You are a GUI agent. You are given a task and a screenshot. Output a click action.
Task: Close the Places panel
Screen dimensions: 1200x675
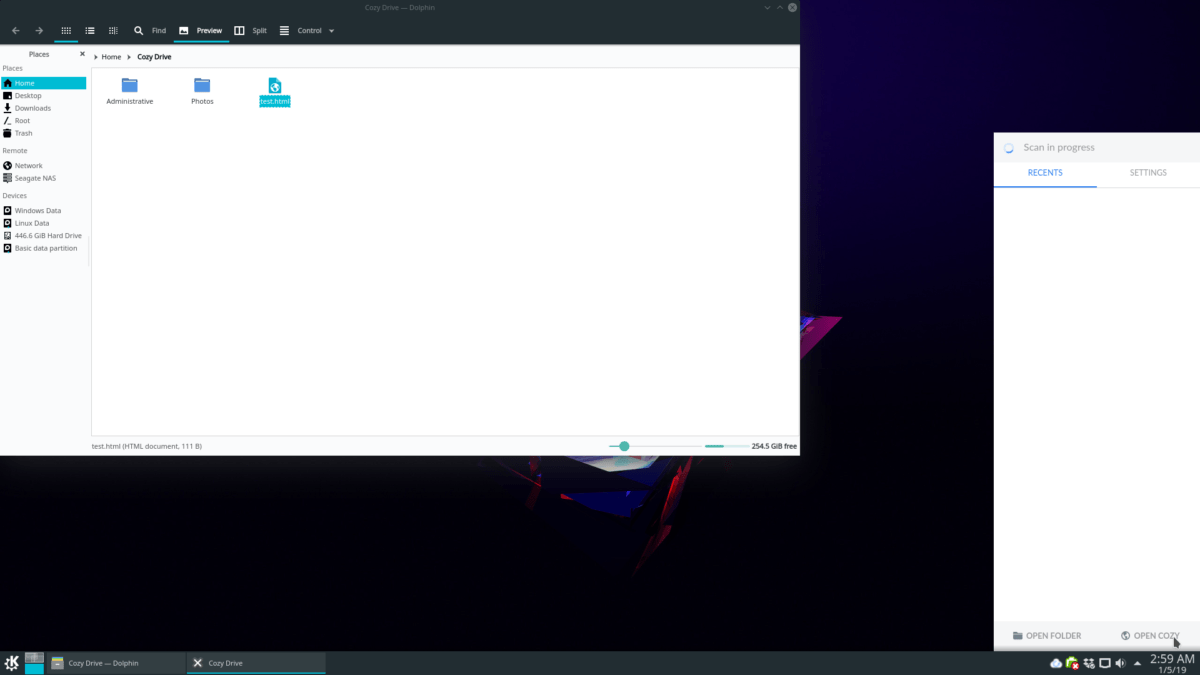[82, 54]
